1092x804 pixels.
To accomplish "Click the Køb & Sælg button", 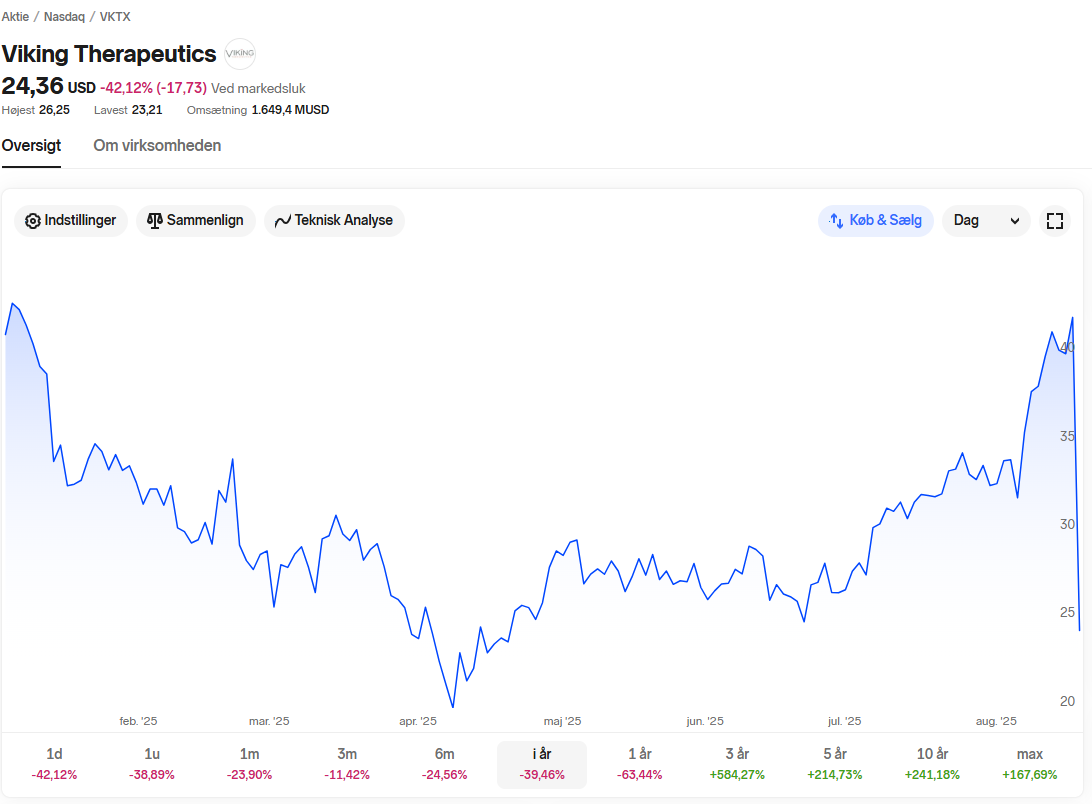I will click(875, 221).
